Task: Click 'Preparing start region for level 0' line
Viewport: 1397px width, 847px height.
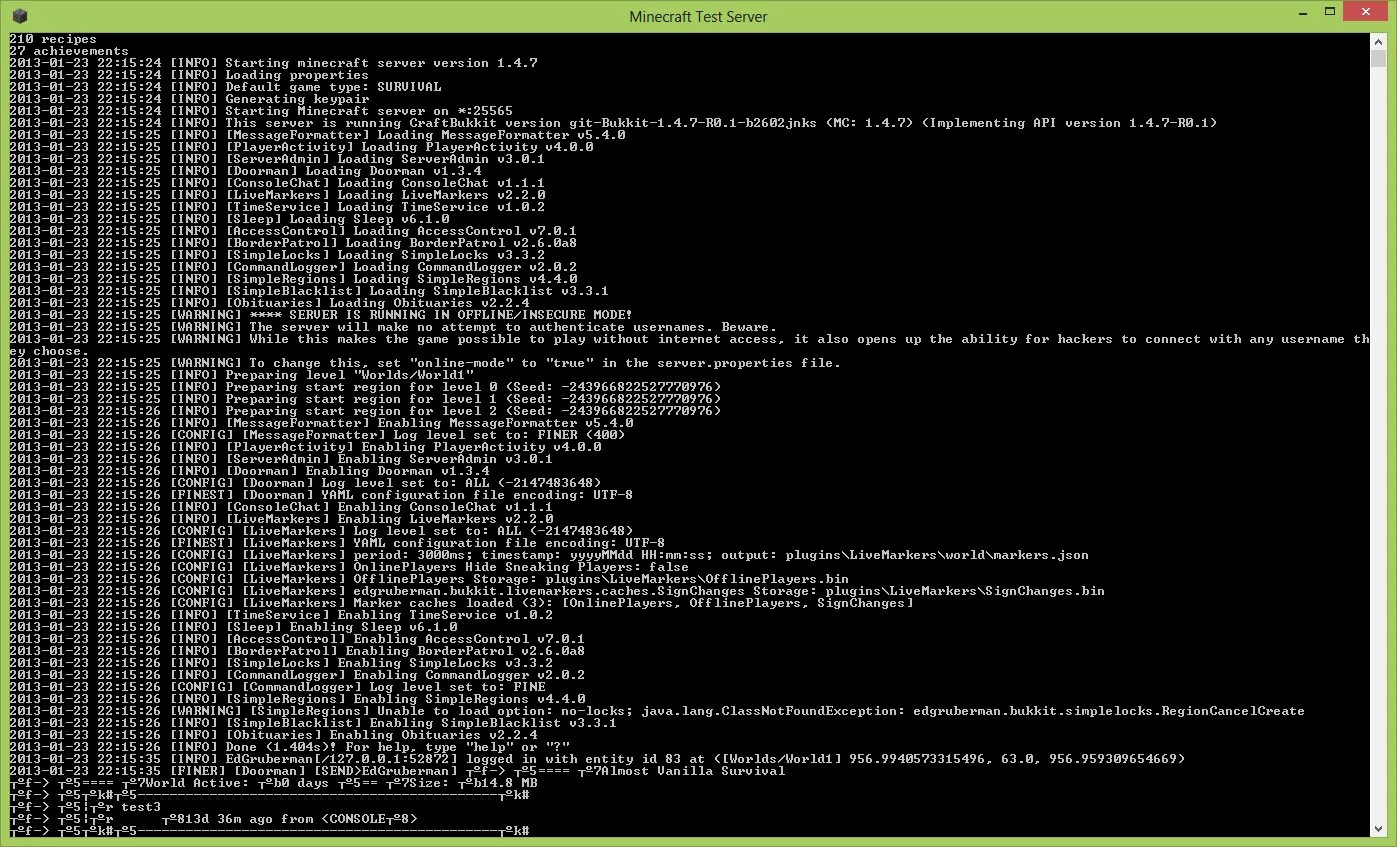Action: tap(366, 387)
